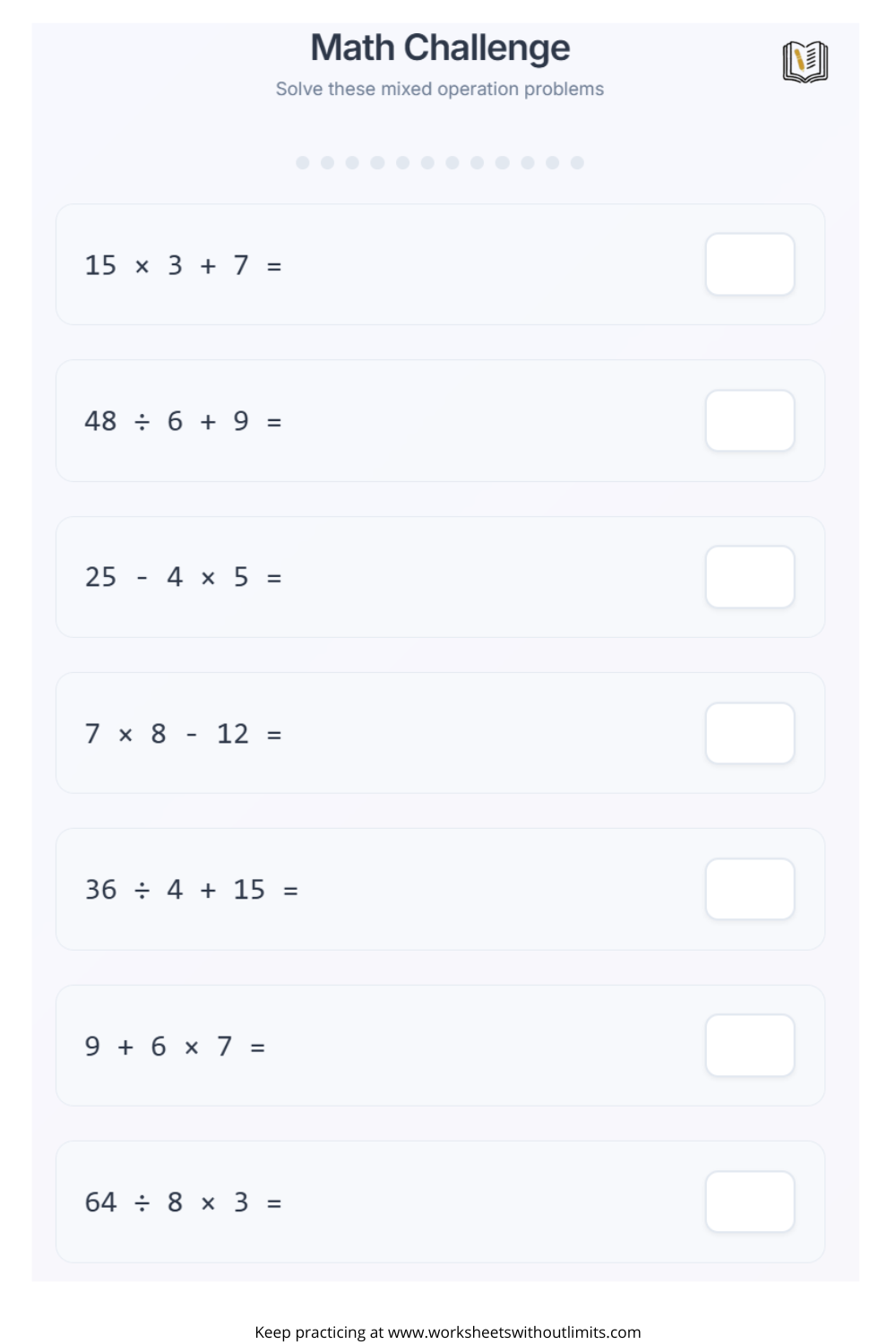896x1344 pixels.
Task: Select the problem text '7 × 8 - 12 ='
Action: pos(183,734)
